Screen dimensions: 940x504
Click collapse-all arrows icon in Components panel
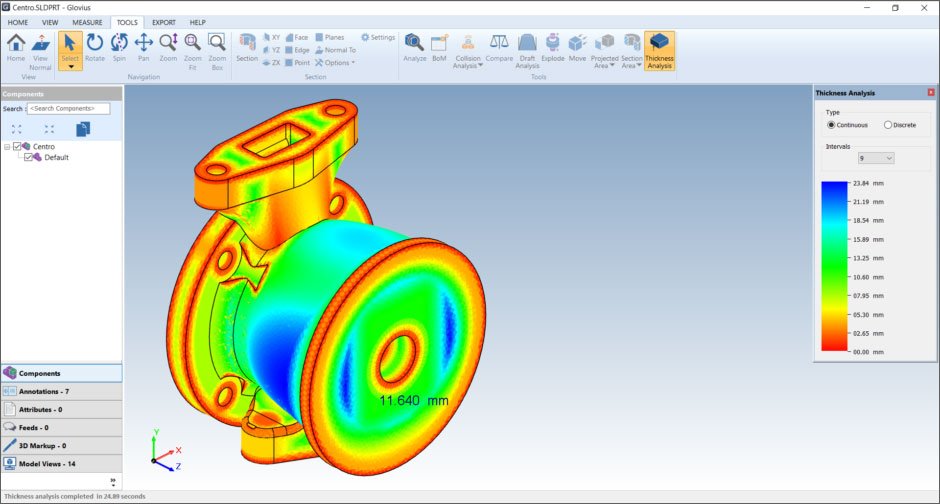pyautogui.click(x=49, y=129)
